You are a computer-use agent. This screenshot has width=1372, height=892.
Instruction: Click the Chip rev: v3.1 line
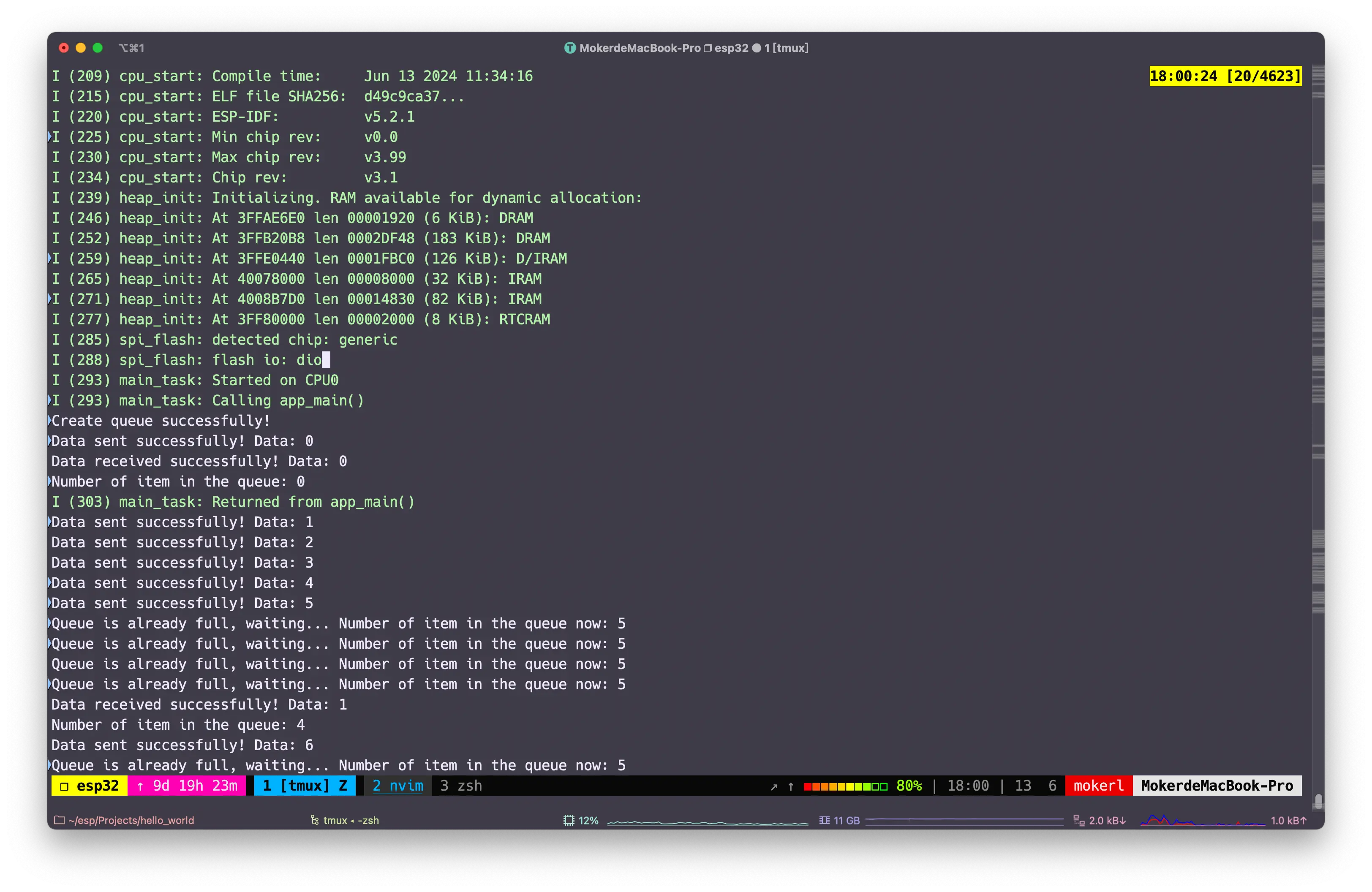pos(225,177)
